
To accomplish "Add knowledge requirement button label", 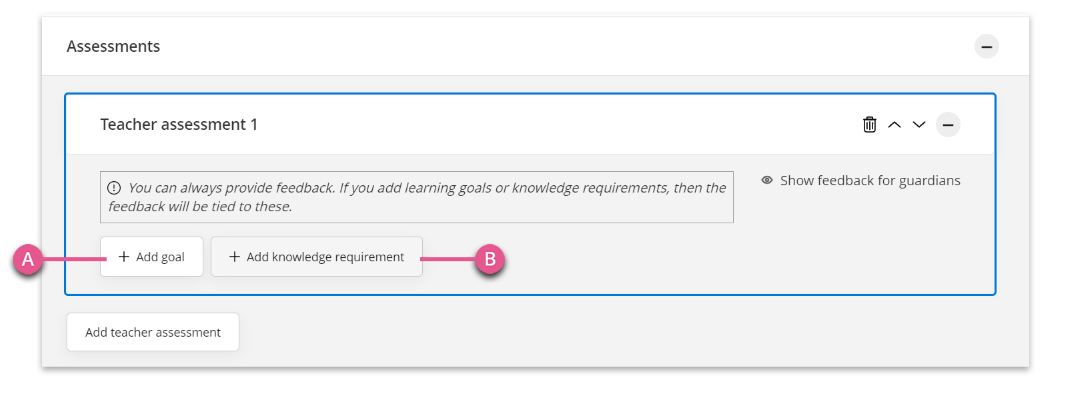I will 325,257.
